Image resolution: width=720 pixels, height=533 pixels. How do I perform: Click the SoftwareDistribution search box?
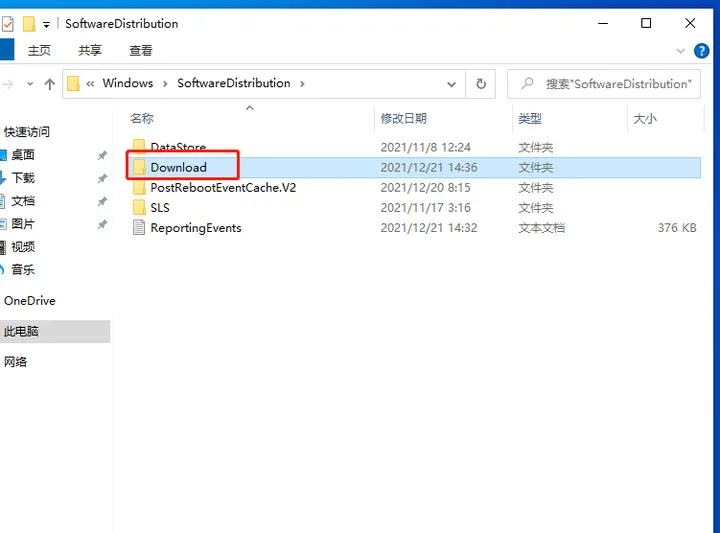(604, 84)
